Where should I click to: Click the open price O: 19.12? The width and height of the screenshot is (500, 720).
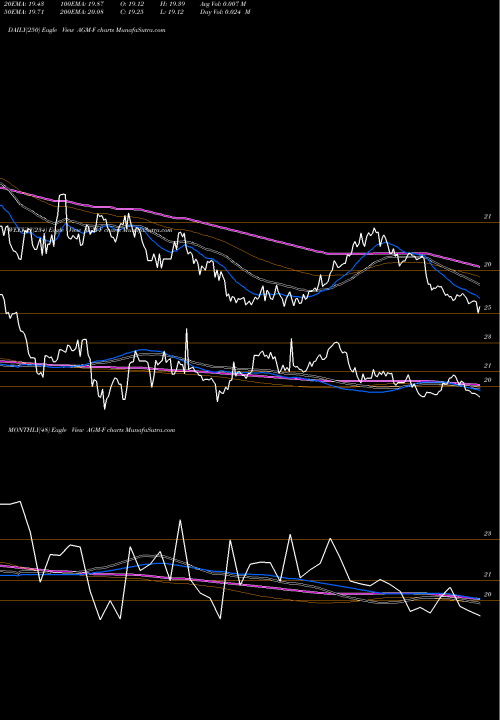(132, 4)
